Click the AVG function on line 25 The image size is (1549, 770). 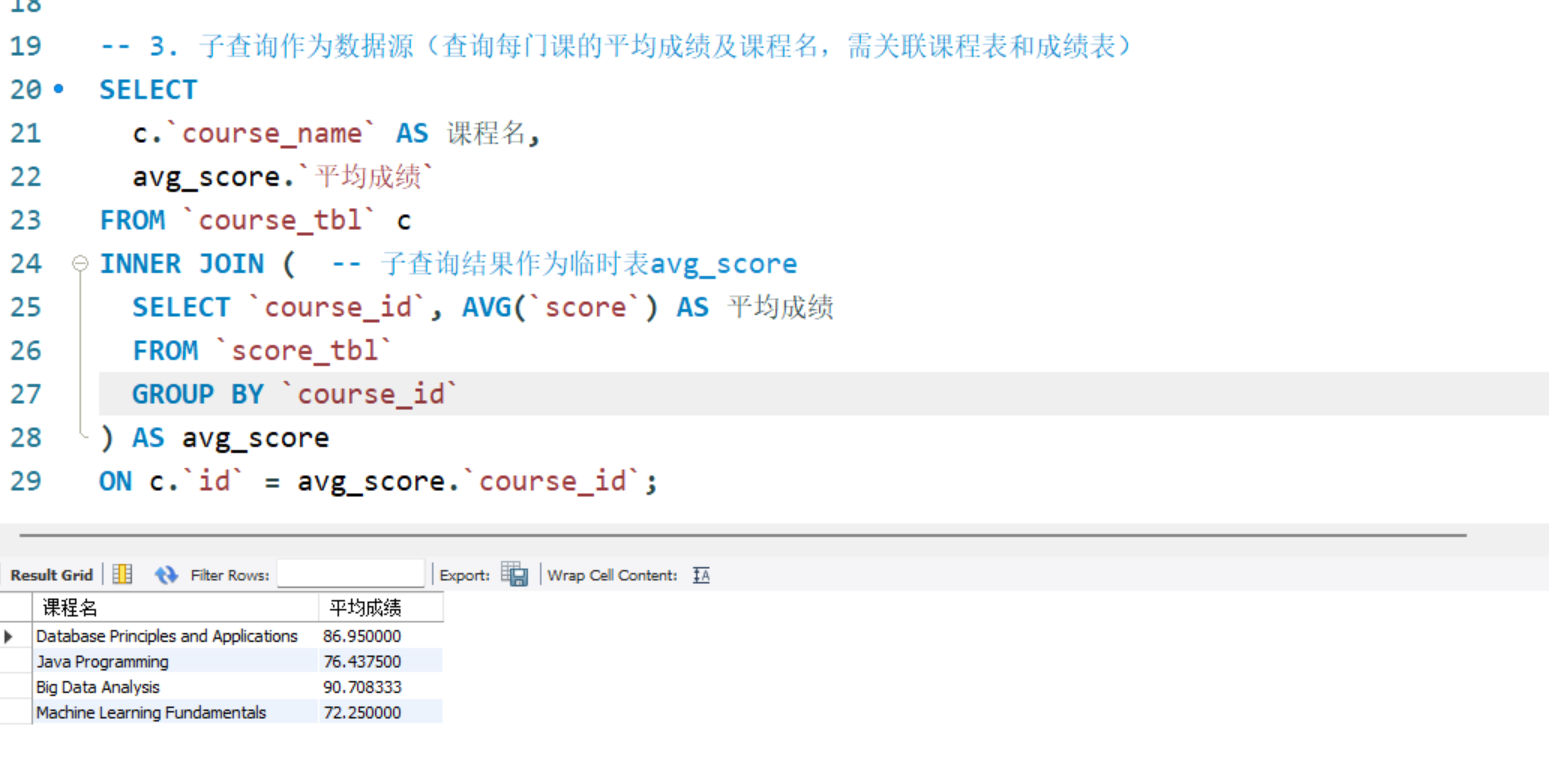pos(486,307)
